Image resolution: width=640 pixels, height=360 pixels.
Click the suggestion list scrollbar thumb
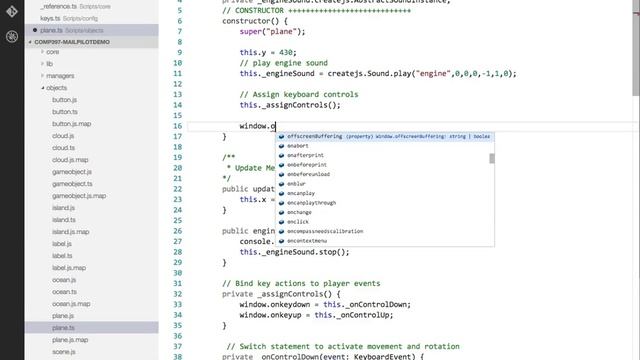492,158
